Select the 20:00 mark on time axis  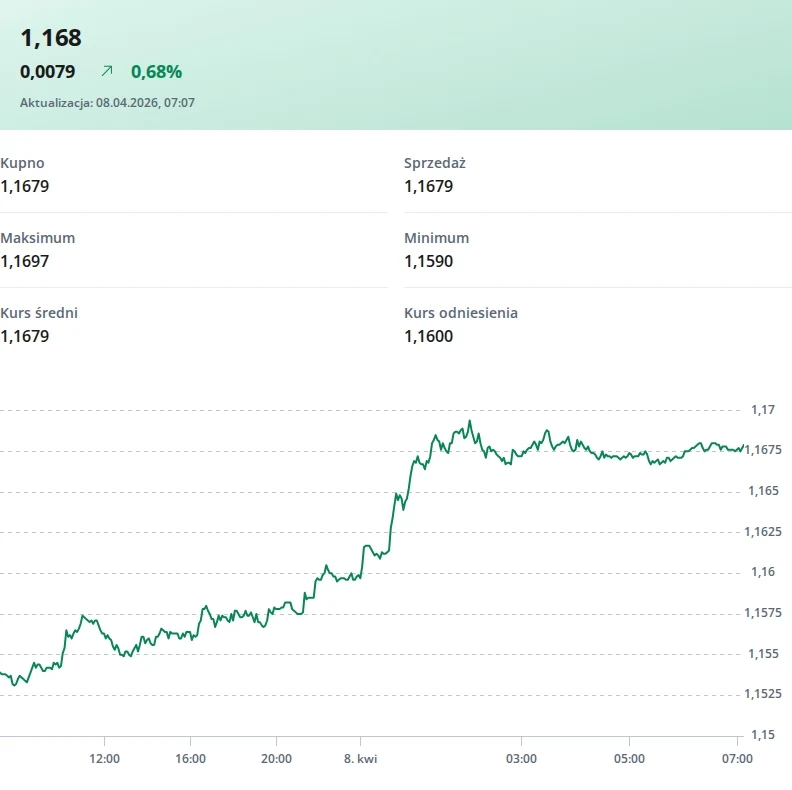click(276, 759)
